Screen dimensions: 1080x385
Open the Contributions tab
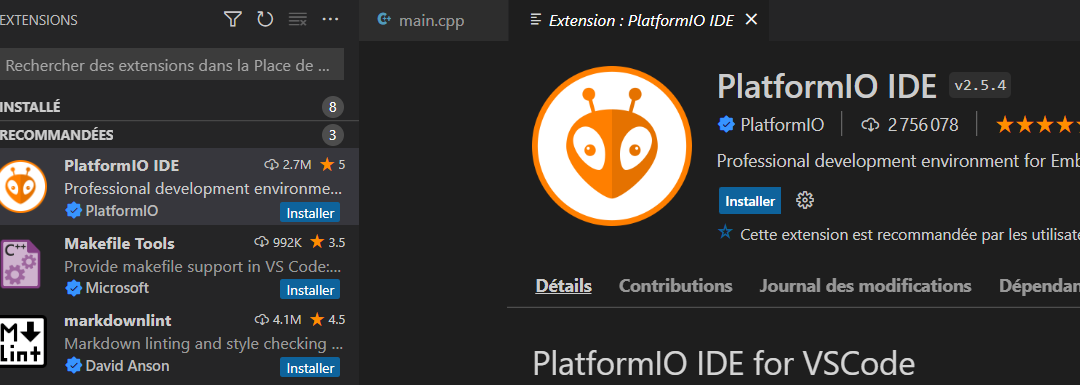(675, 286)
